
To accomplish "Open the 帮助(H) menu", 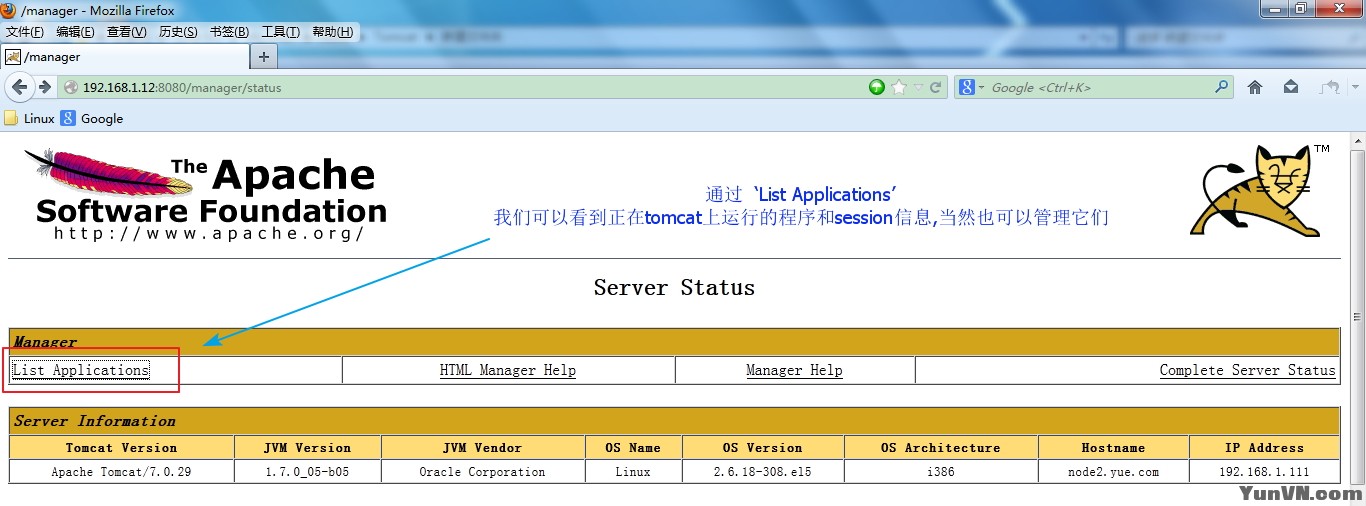I will (332, 32).
